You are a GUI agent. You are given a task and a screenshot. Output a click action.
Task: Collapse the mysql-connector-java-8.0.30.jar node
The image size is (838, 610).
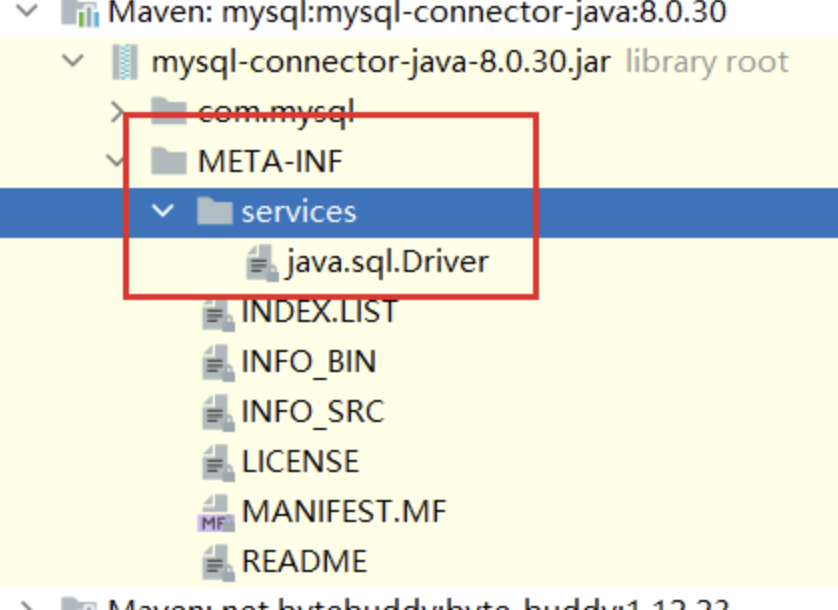[73, 60]
